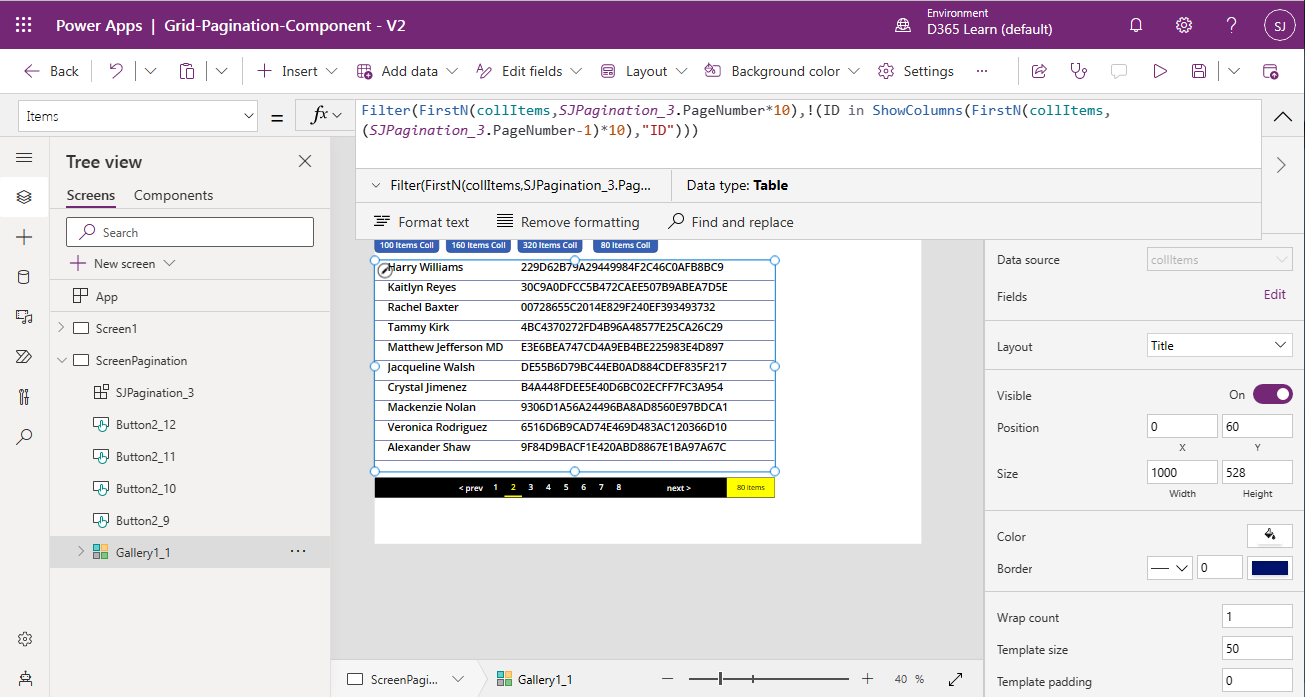
Task: Click the Undo icon
Action: coord(116,71)
